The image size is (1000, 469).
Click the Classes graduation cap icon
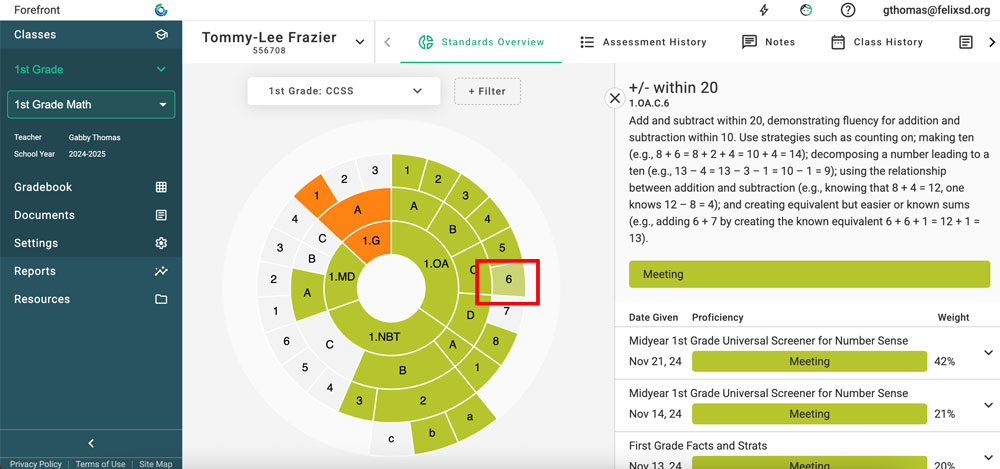161,35
